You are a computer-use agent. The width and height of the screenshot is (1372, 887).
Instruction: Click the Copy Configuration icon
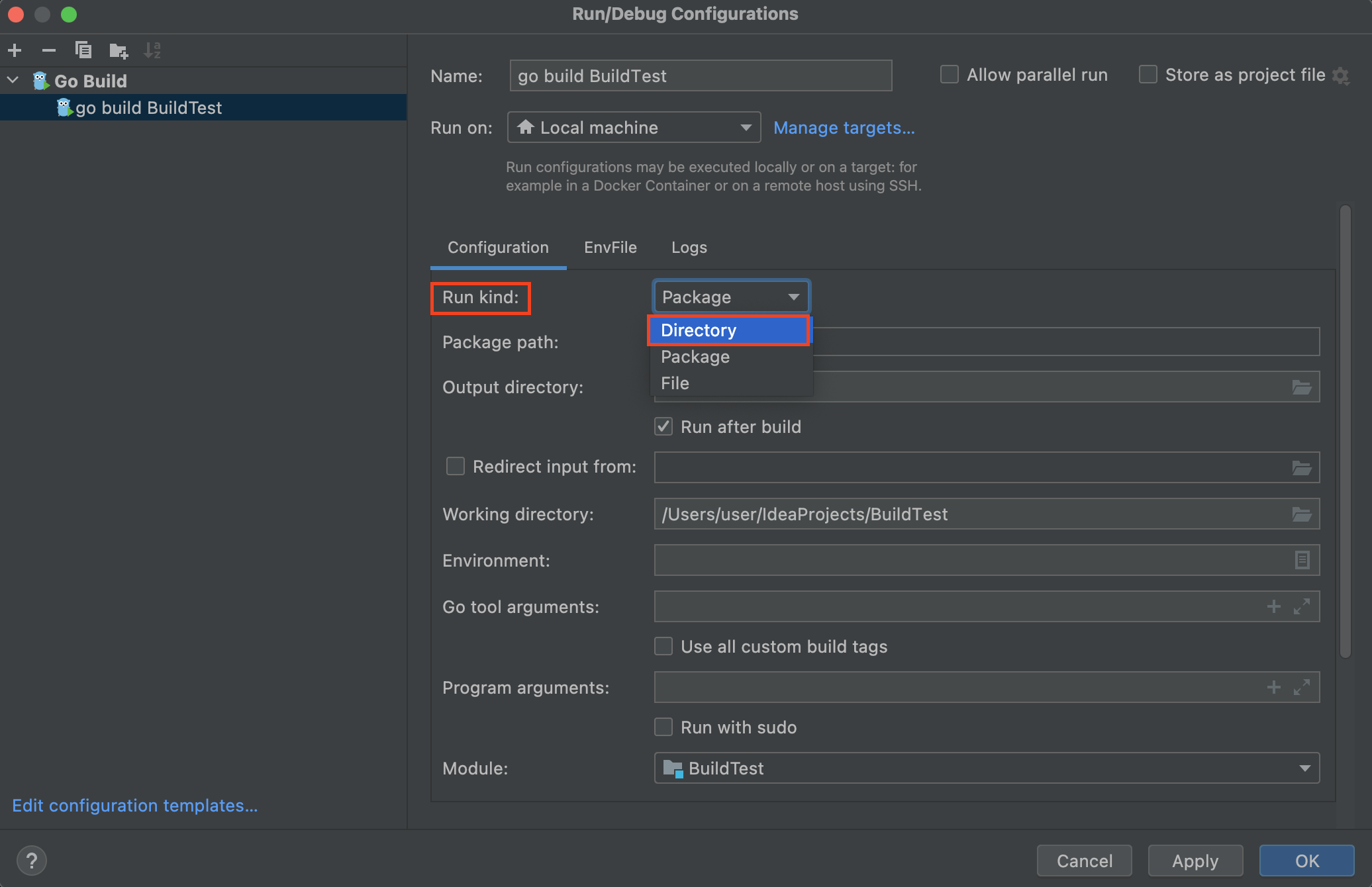83,50
